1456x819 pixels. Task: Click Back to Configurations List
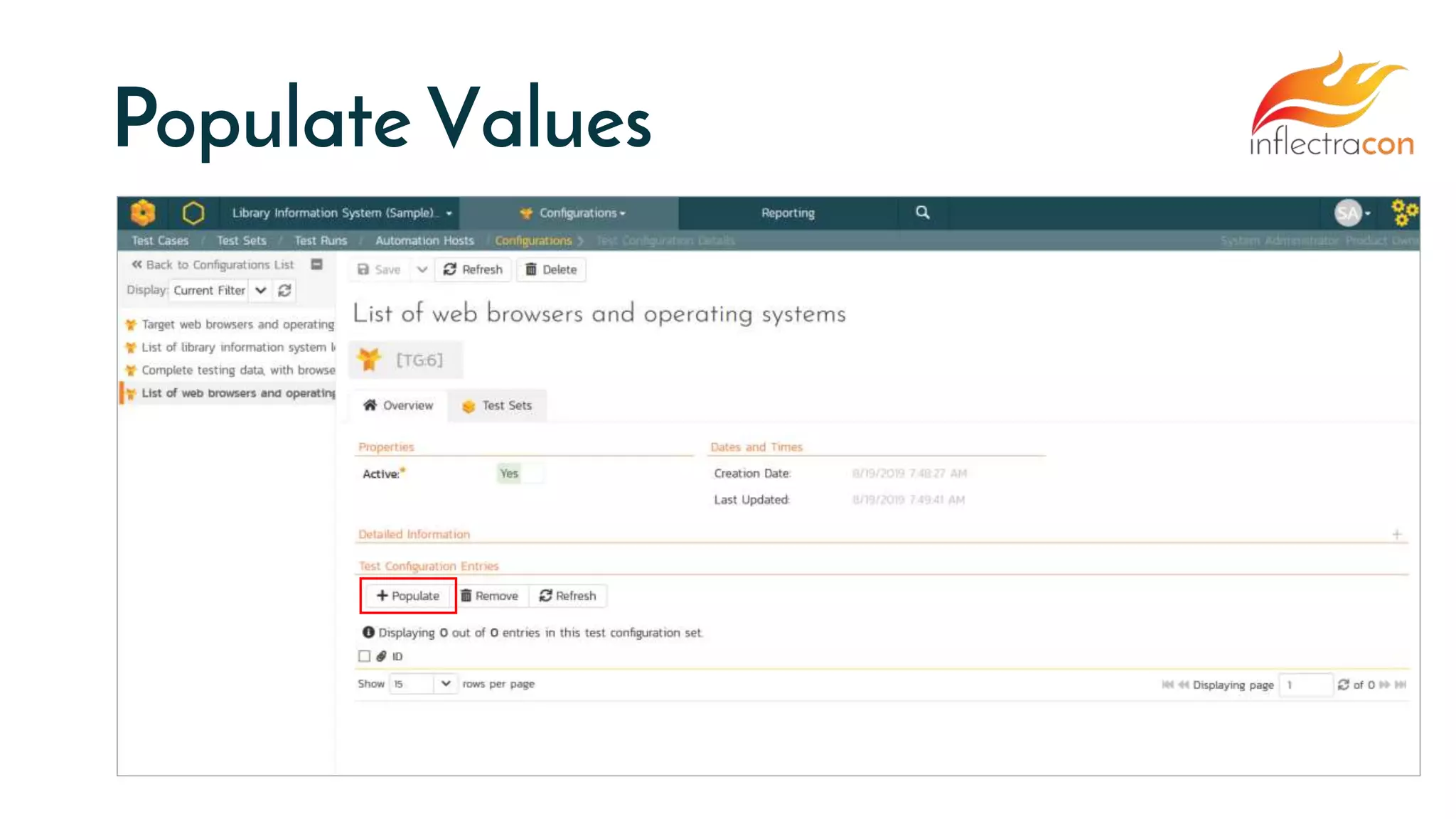[x=213, y=264]
